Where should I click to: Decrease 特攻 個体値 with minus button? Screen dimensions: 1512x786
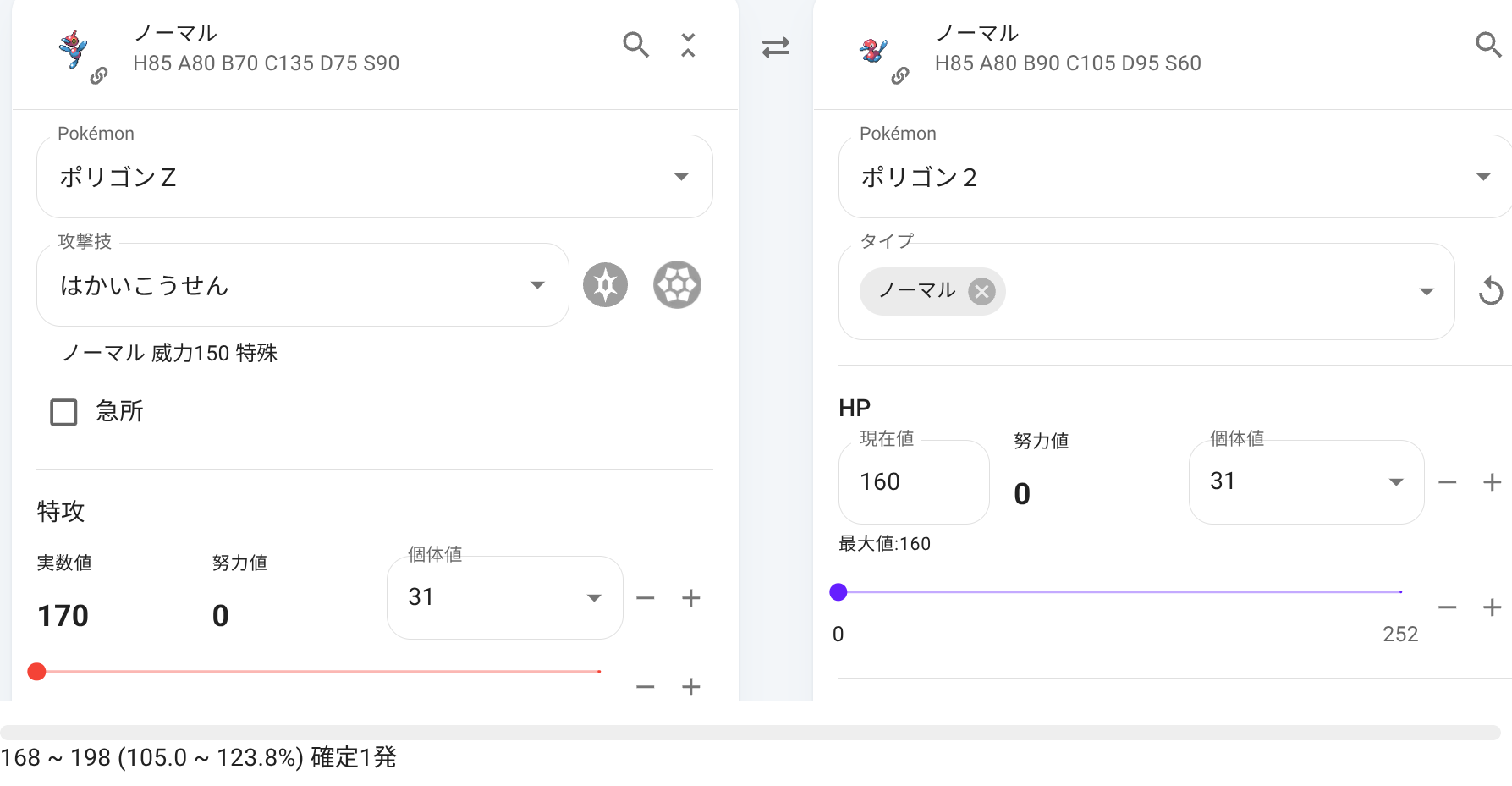[x=646, y=598]
